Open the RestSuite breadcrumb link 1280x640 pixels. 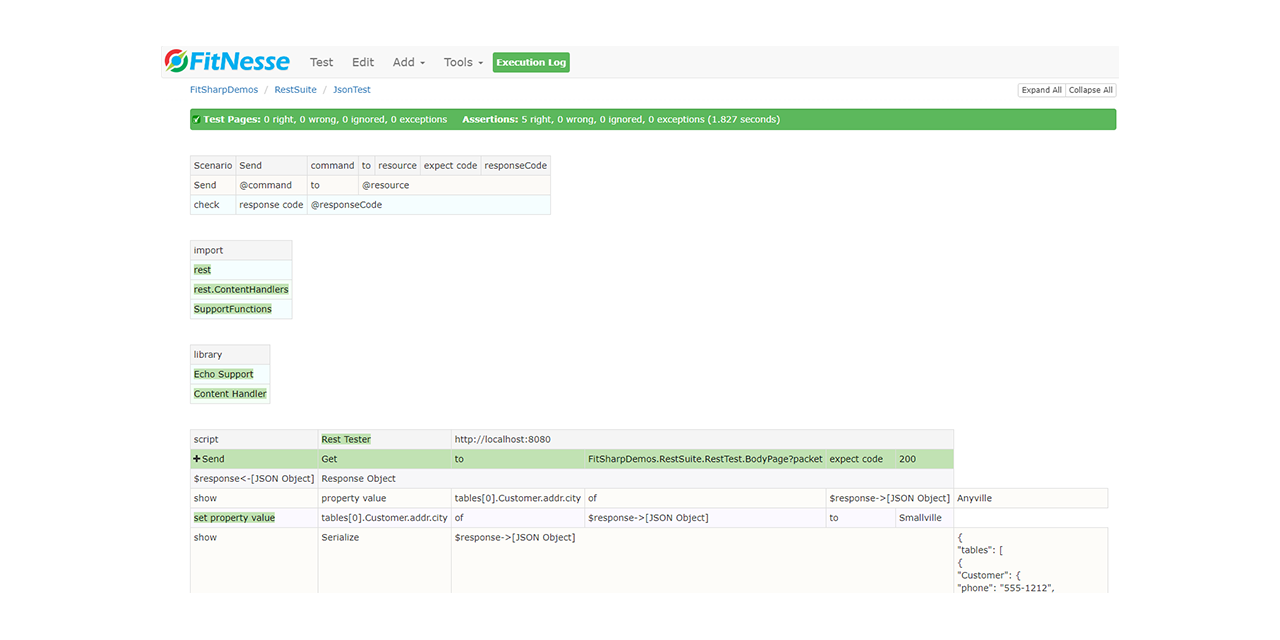coord(295,89)
